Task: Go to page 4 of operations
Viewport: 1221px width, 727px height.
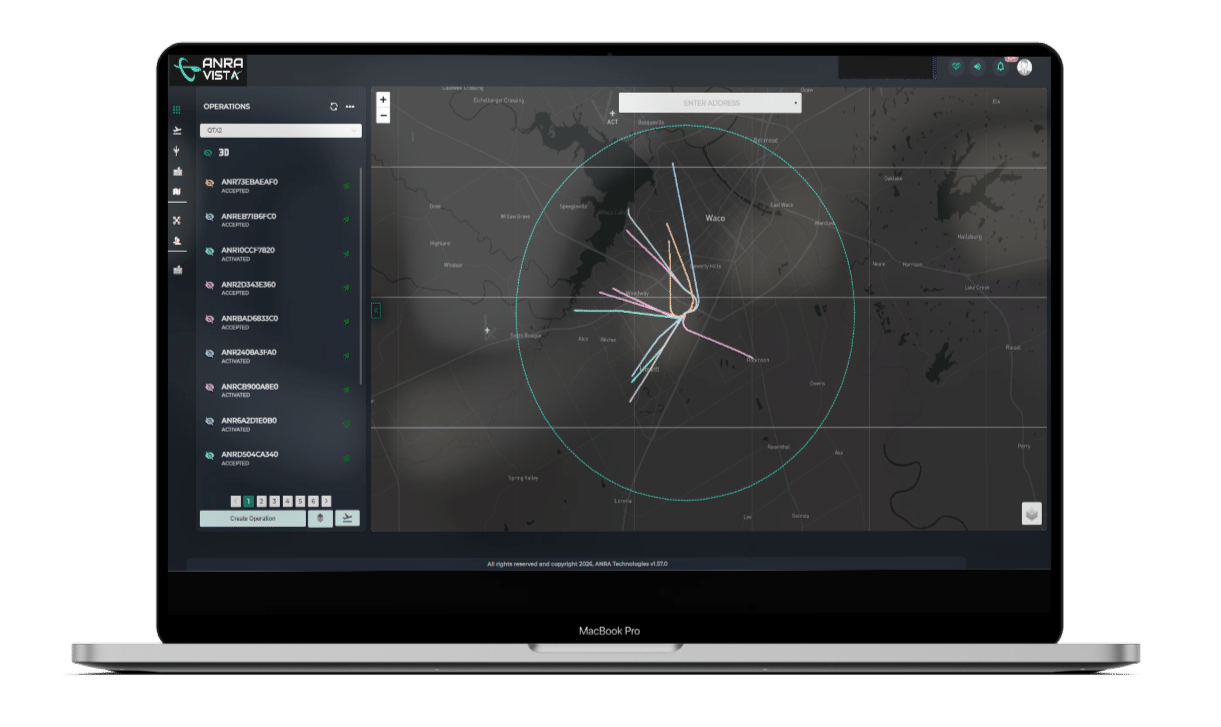Action: point(287,501)
